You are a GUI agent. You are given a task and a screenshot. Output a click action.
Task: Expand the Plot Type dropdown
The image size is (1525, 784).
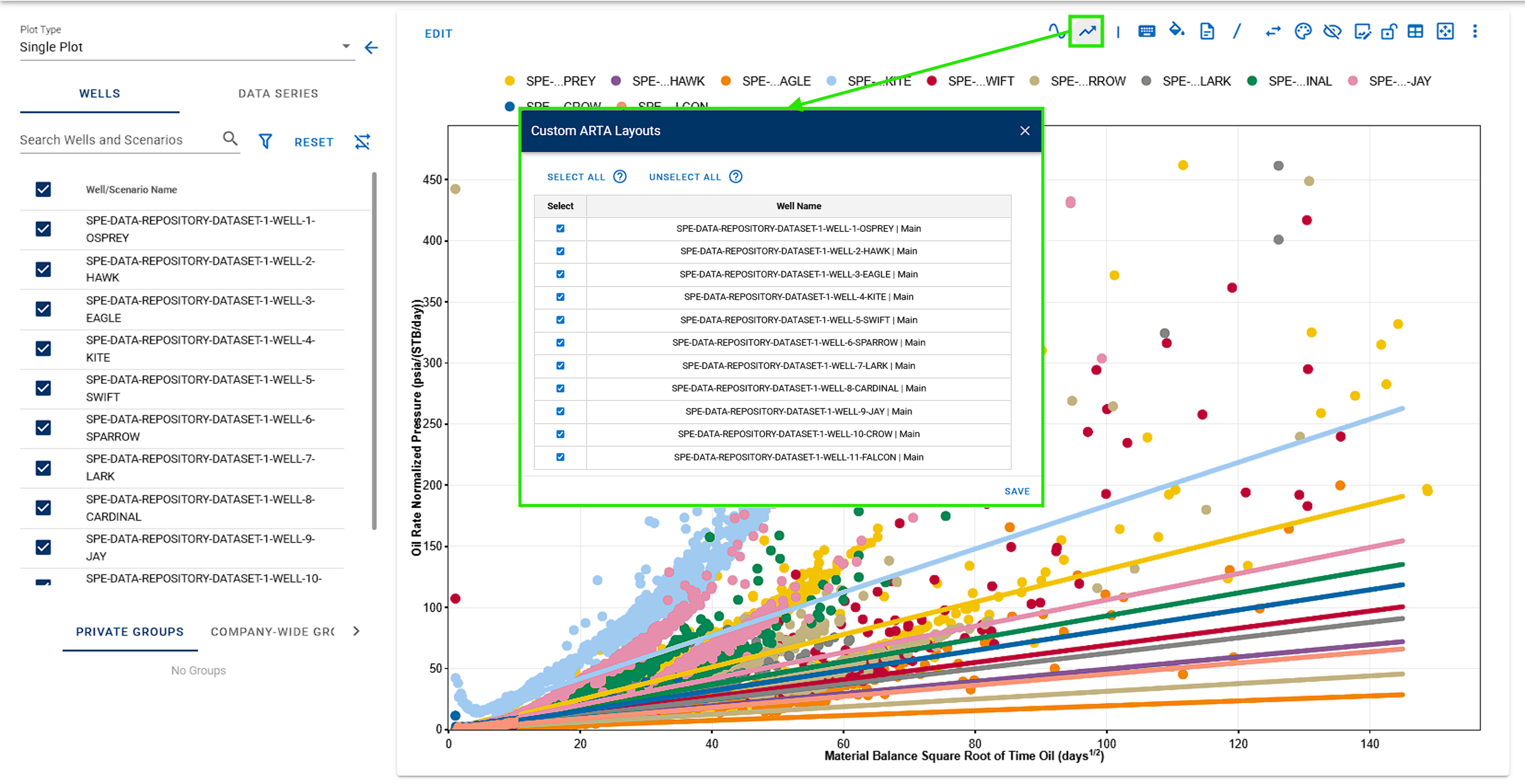coord(346,46)
